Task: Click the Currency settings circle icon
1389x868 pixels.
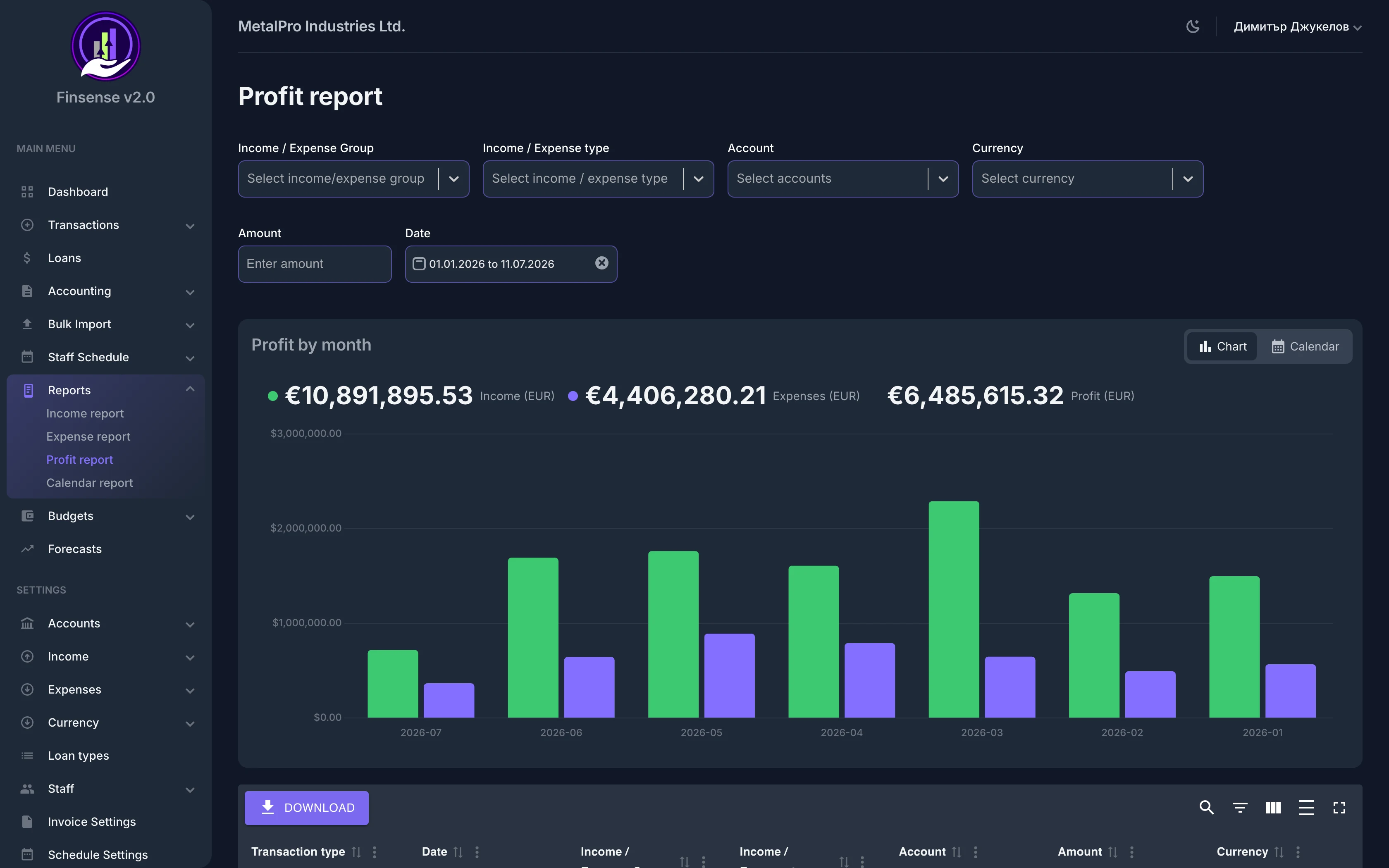Action: 27,723
